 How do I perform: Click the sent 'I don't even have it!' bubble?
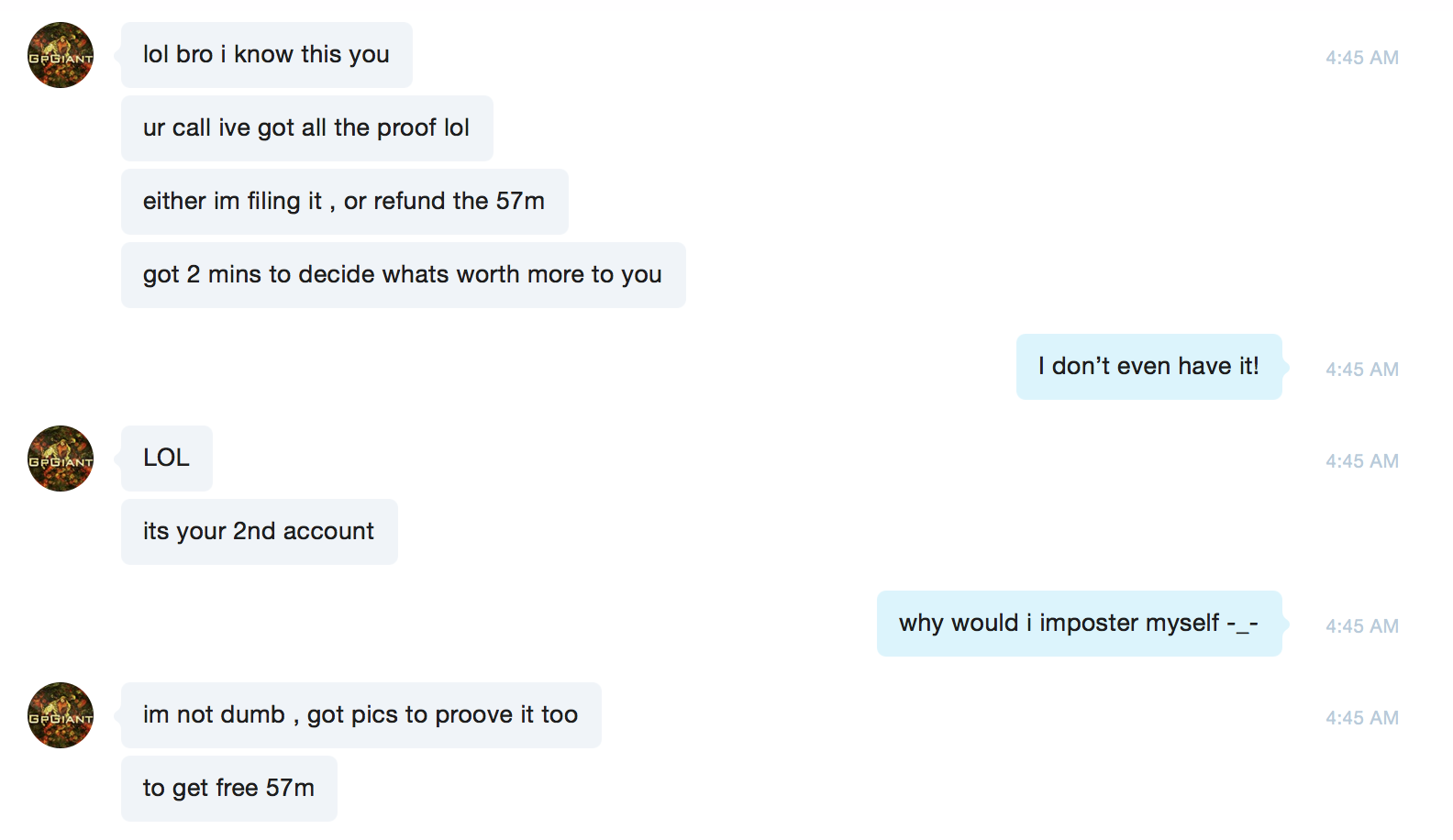[x=1149, y=367]
